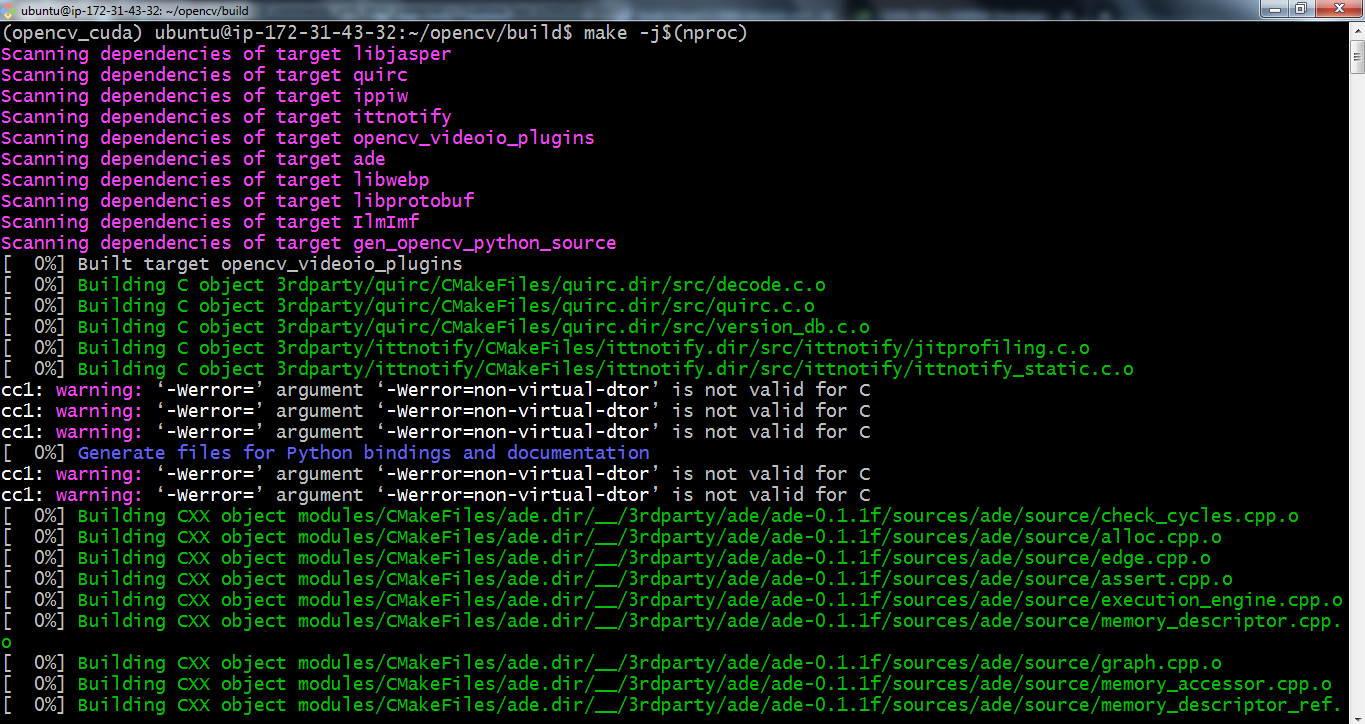
Task: Click the terminal scrollbar thumb
Action: tap(1357, 56)
